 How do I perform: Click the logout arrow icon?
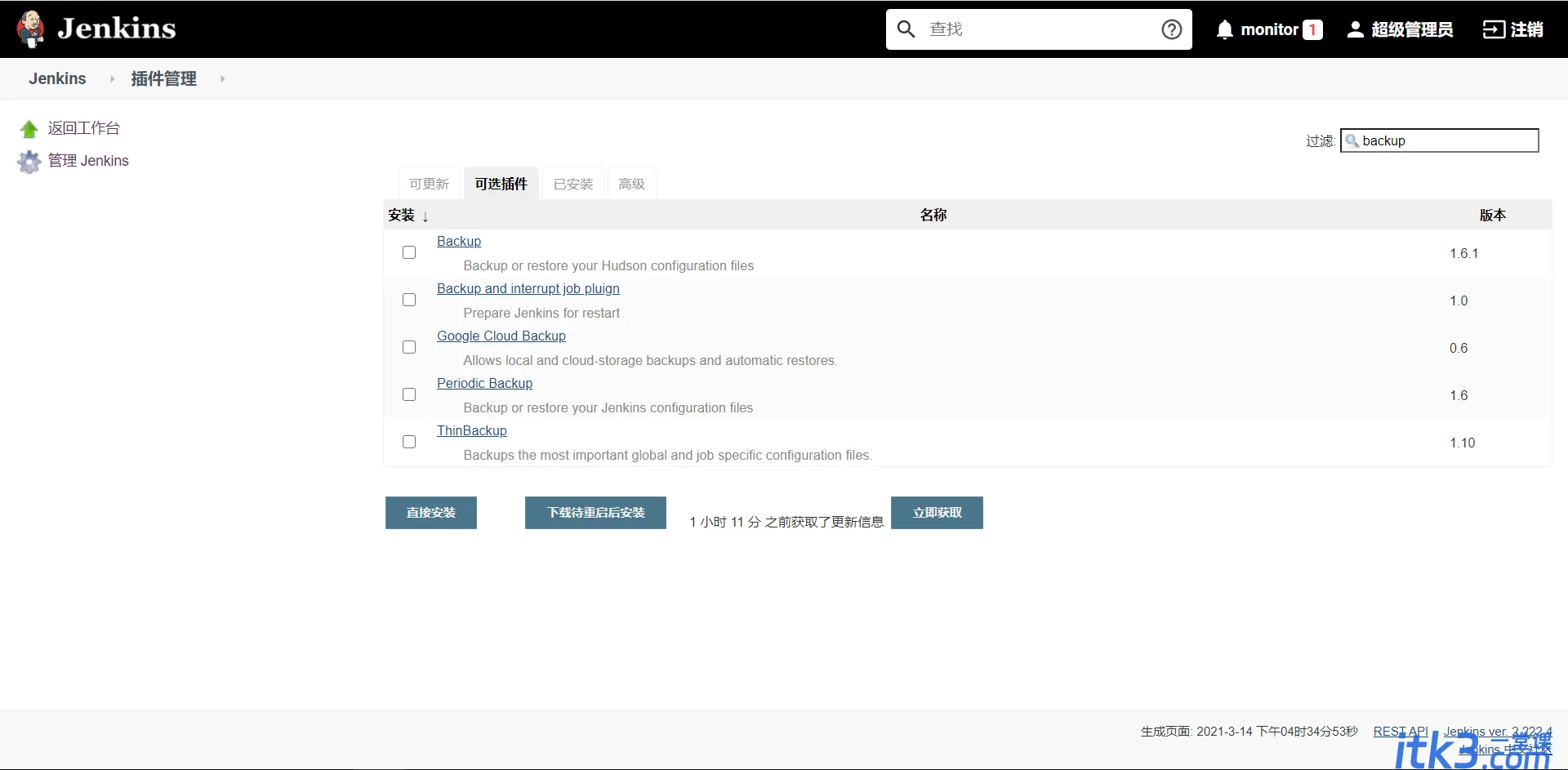click(x=1494, y=29)
